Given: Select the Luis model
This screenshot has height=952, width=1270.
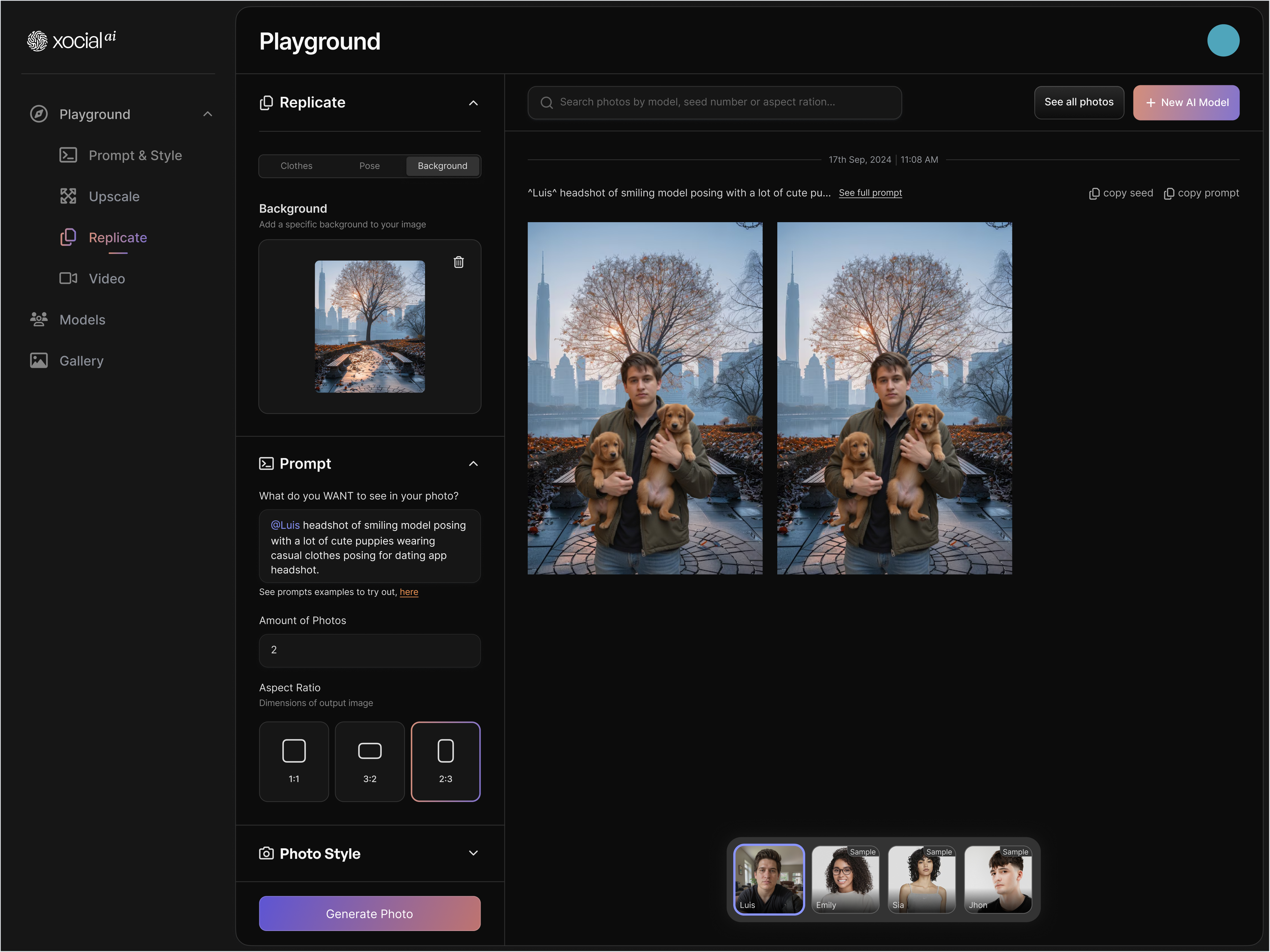Looking at the screenshot, I should [x=769, y=879].
